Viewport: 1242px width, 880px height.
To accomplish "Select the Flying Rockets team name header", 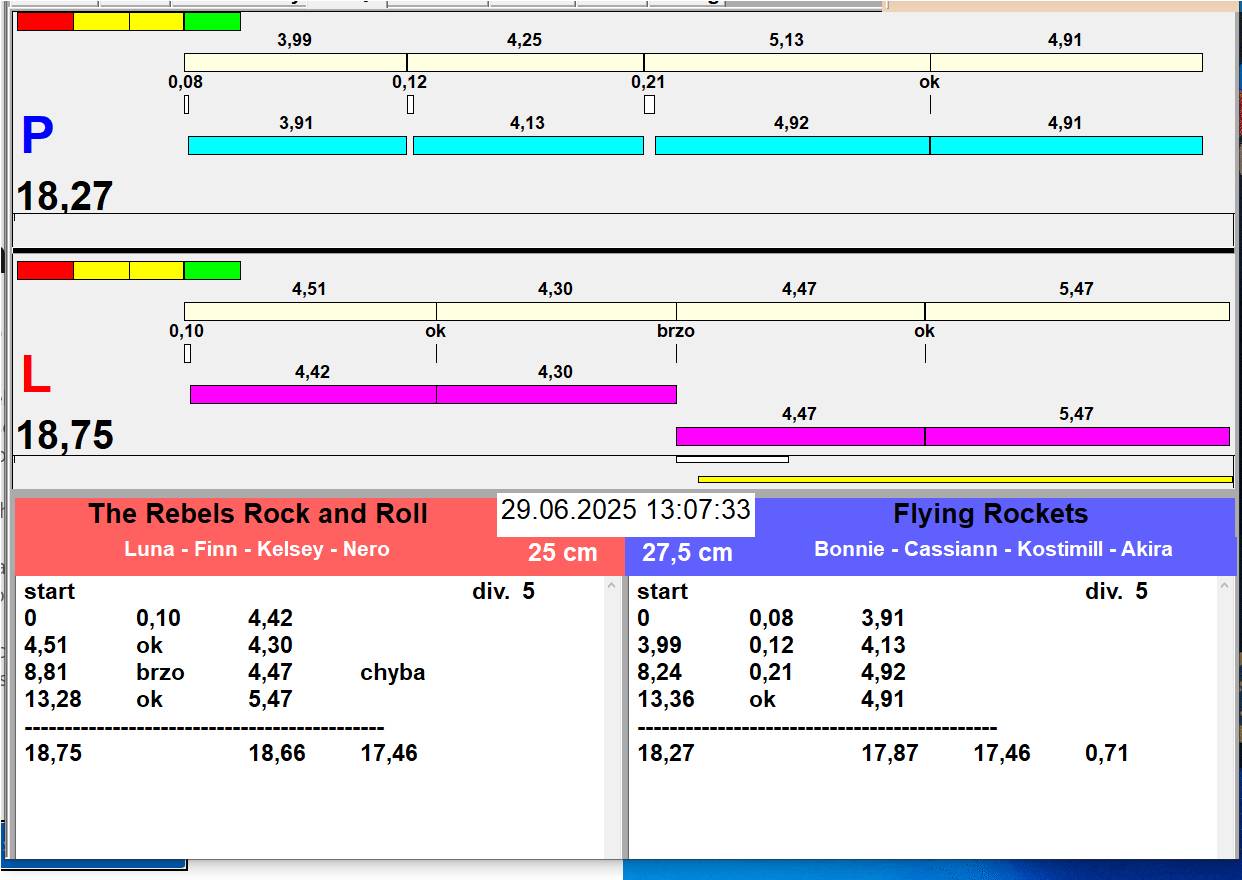I will [990, 514].
